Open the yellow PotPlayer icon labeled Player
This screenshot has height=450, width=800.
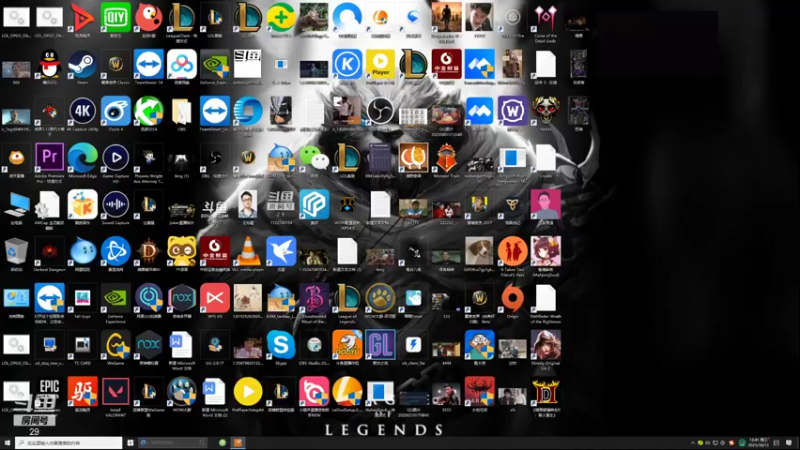380,64
